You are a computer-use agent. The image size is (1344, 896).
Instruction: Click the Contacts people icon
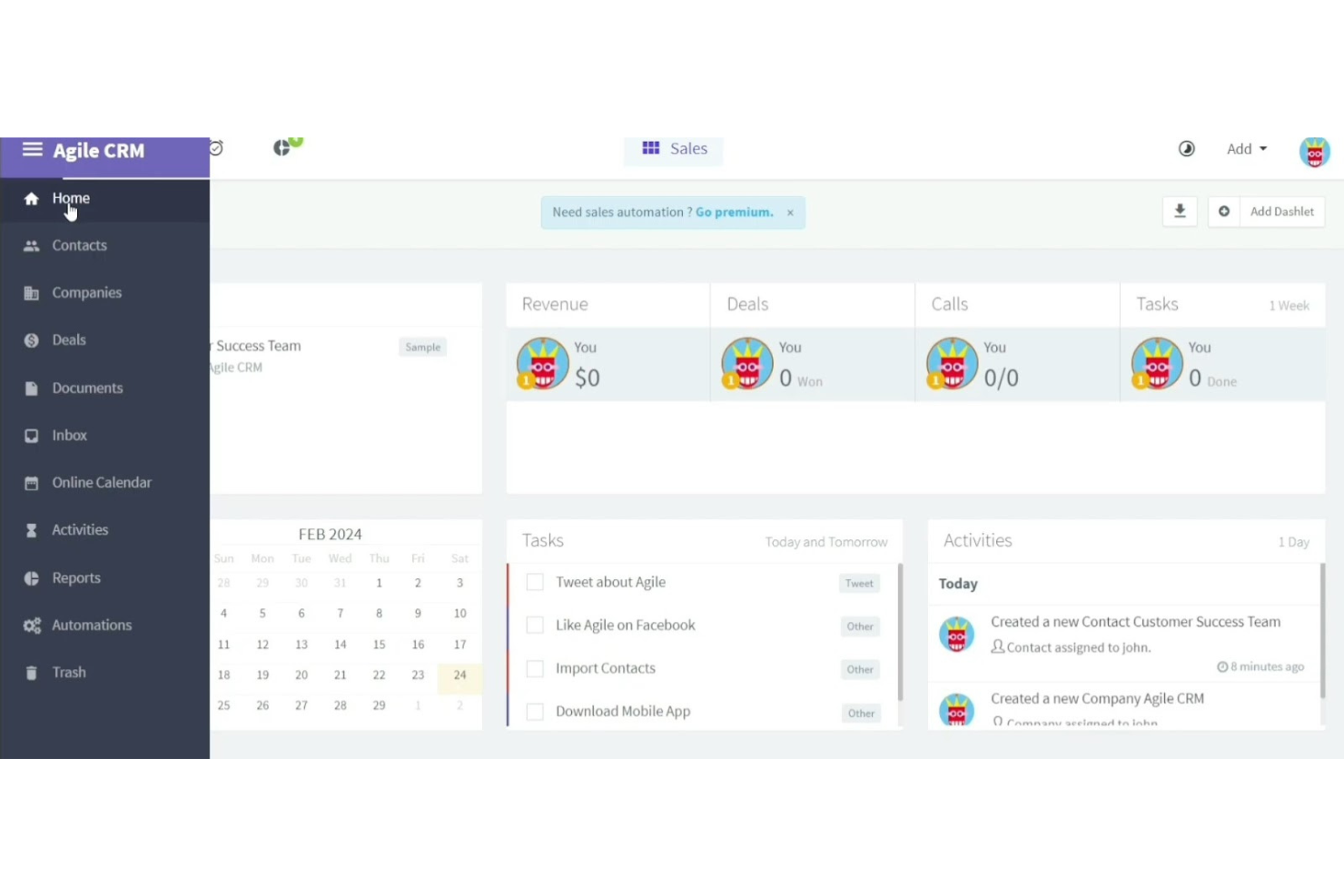pos(32,246)
